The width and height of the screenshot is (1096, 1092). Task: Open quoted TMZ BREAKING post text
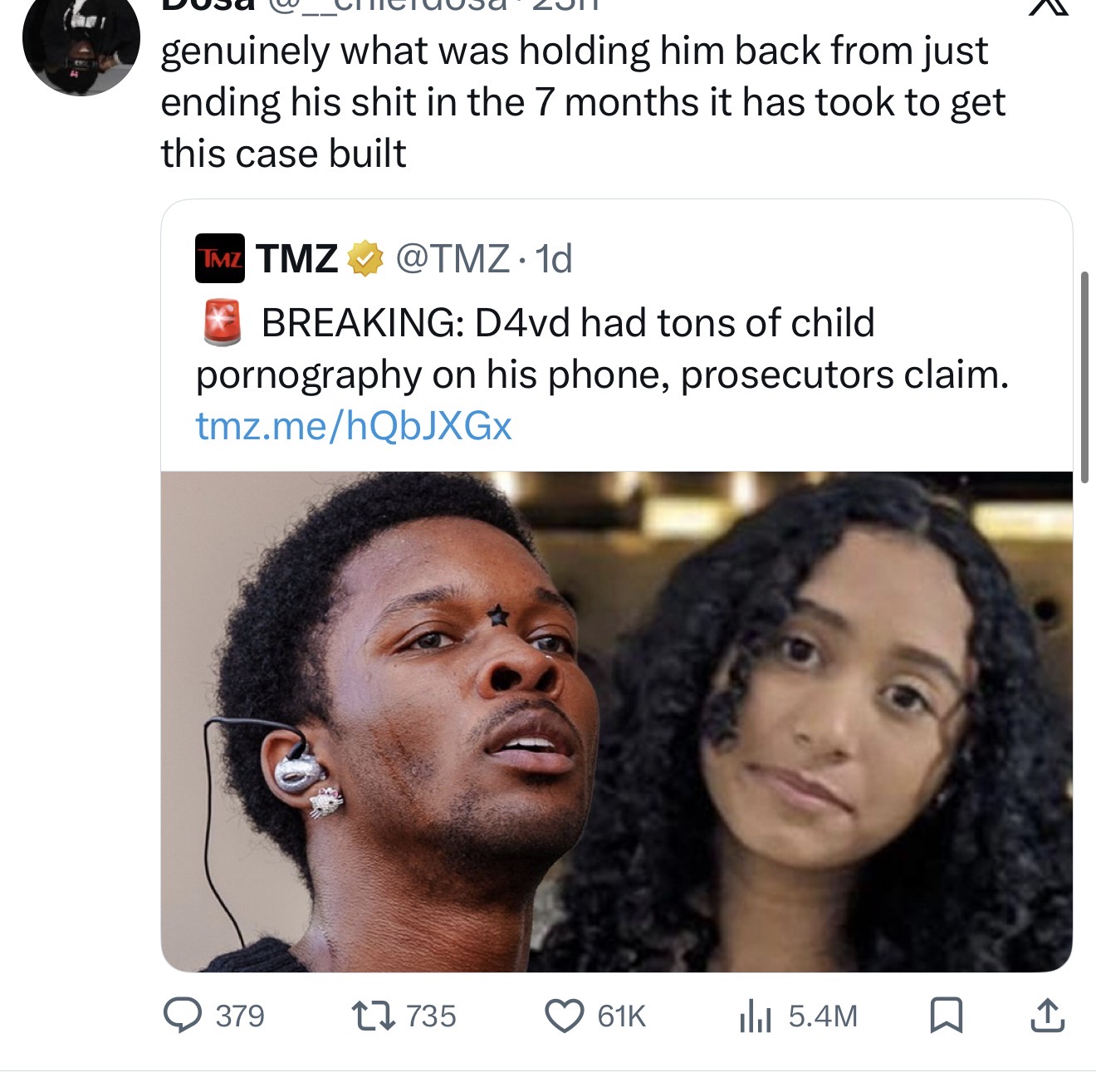(x=603, y=349)
